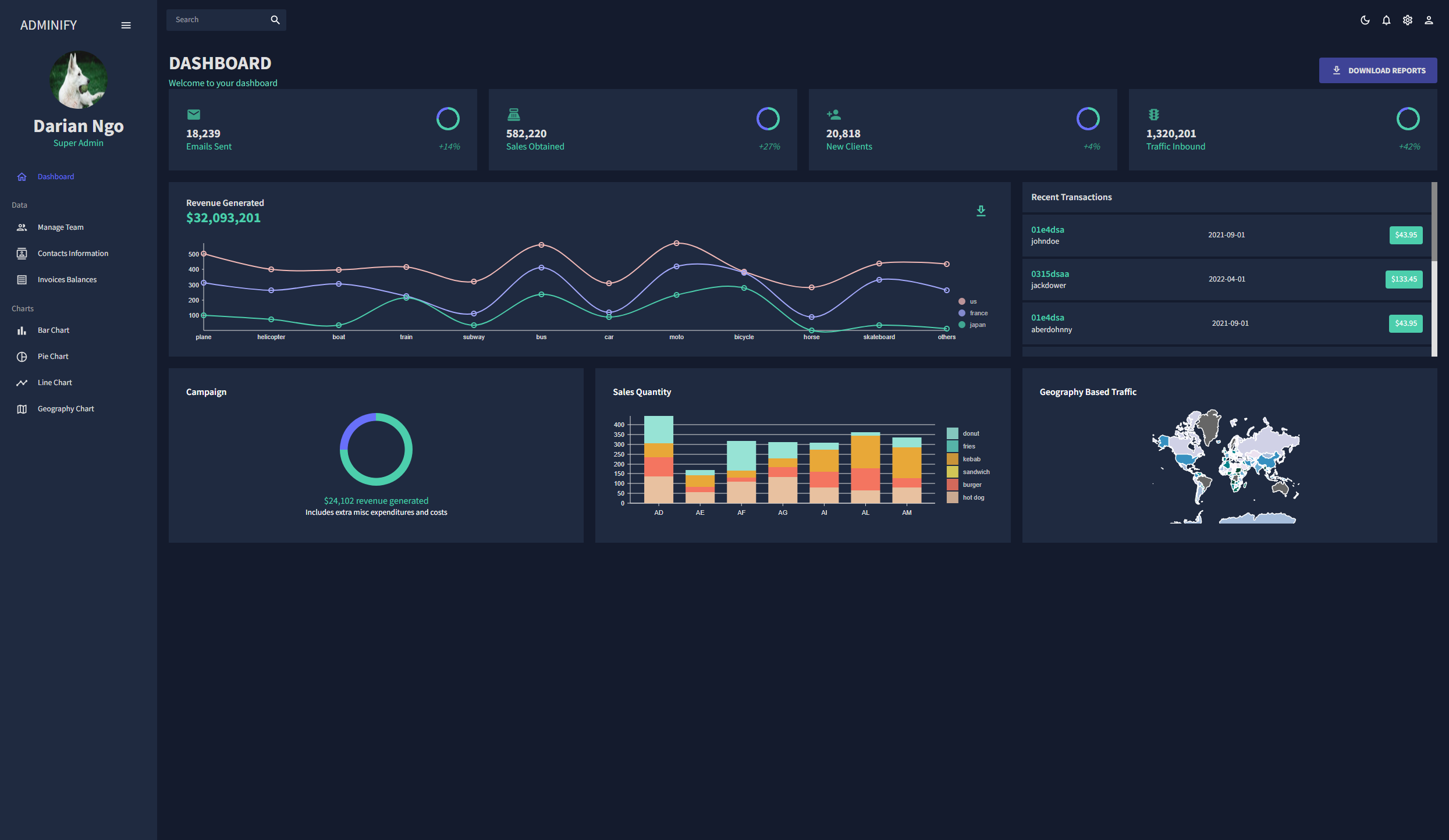Open the Dashboard menu item

56,177
